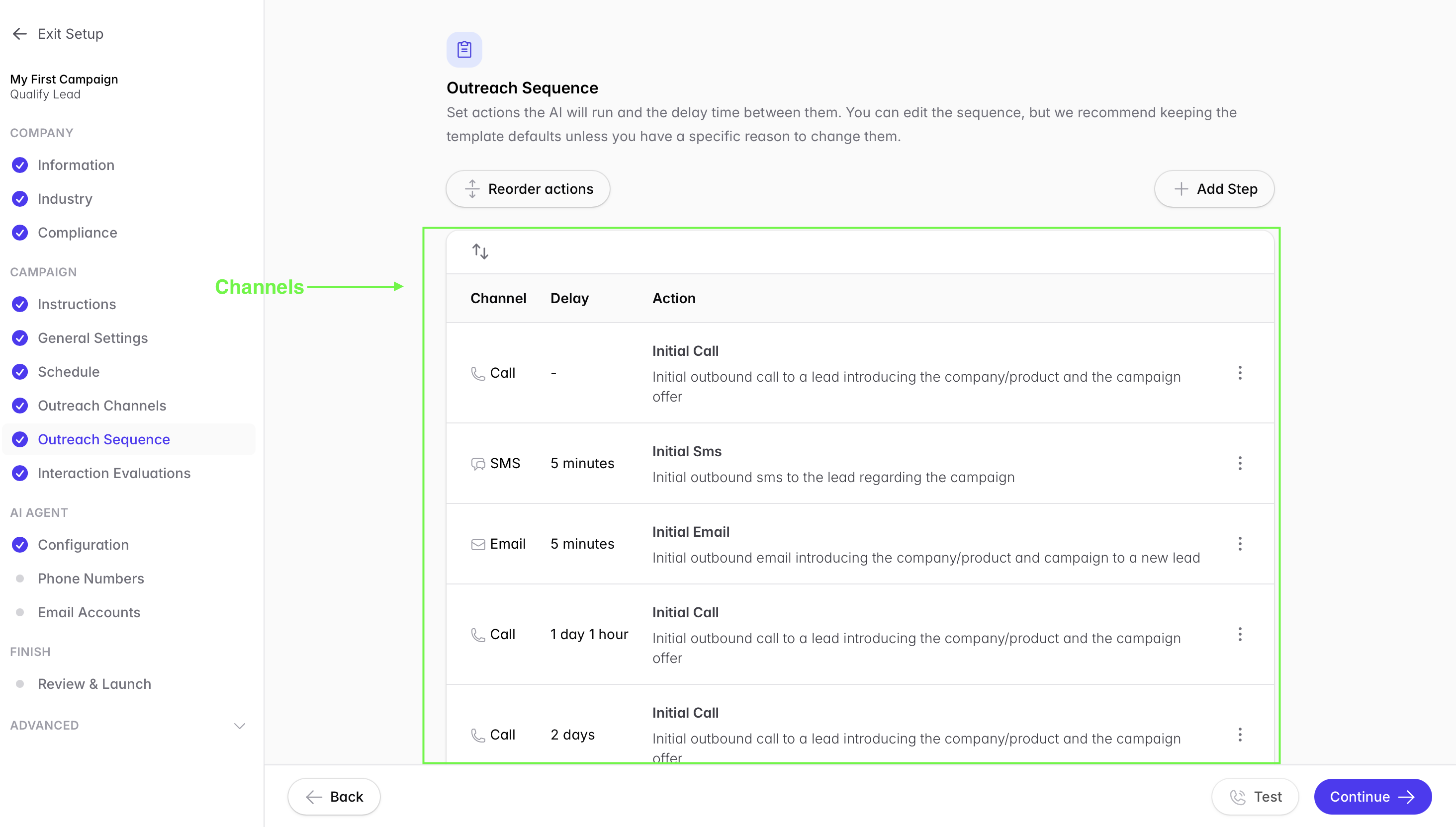Open the Information setup step

tap(76, 165)
